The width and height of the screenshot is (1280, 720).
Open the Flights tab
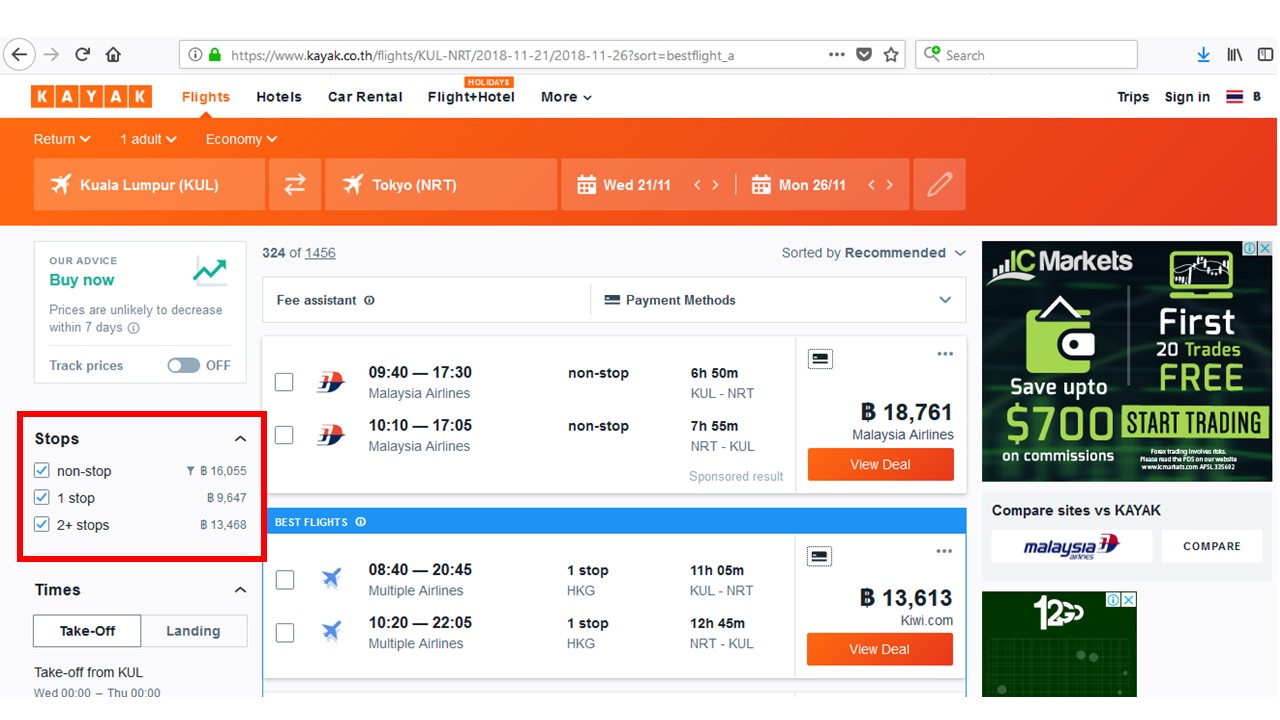206,97
